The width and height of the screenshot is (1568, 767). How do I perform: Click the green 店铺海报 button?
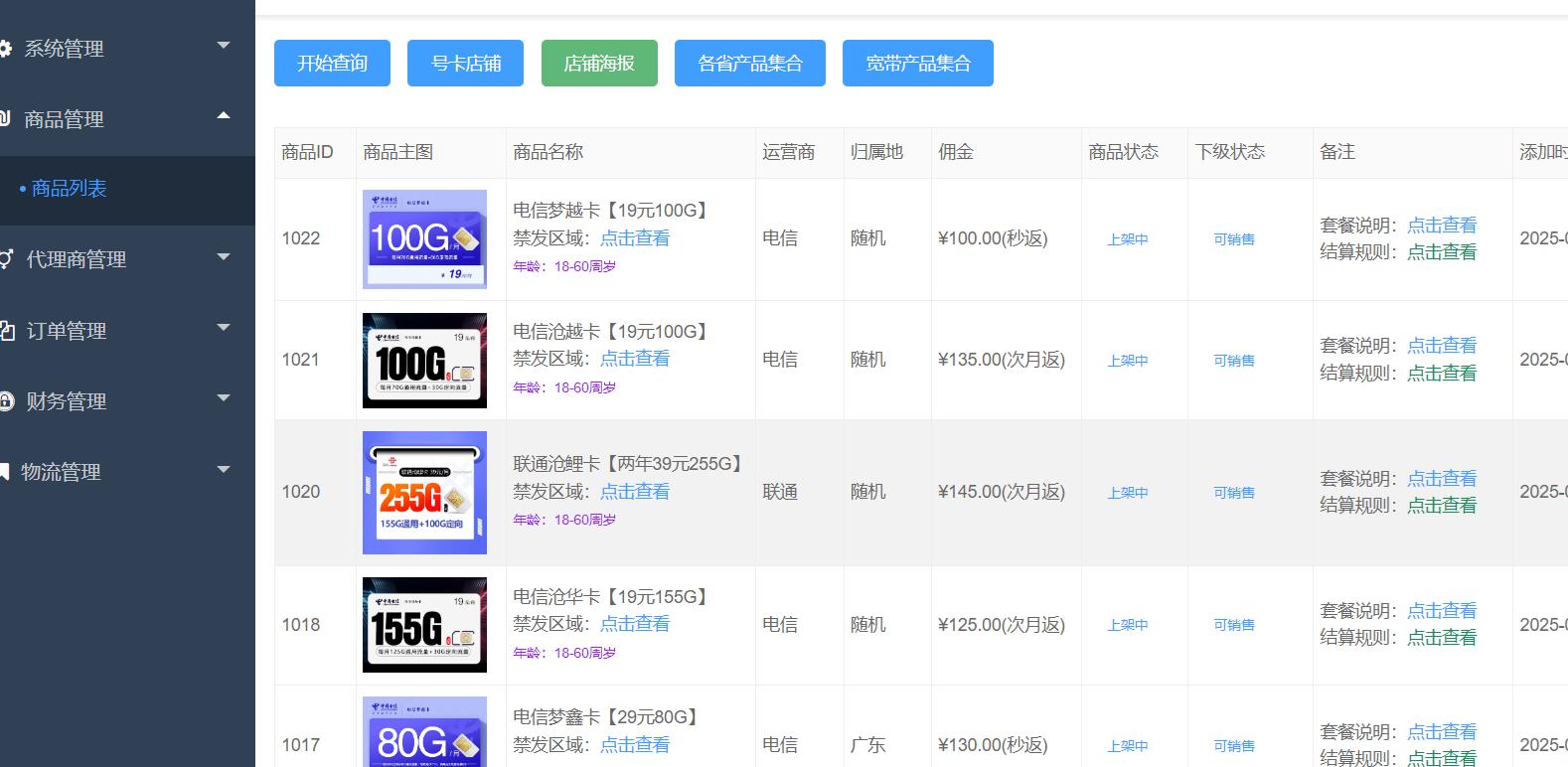coord(599,64)
